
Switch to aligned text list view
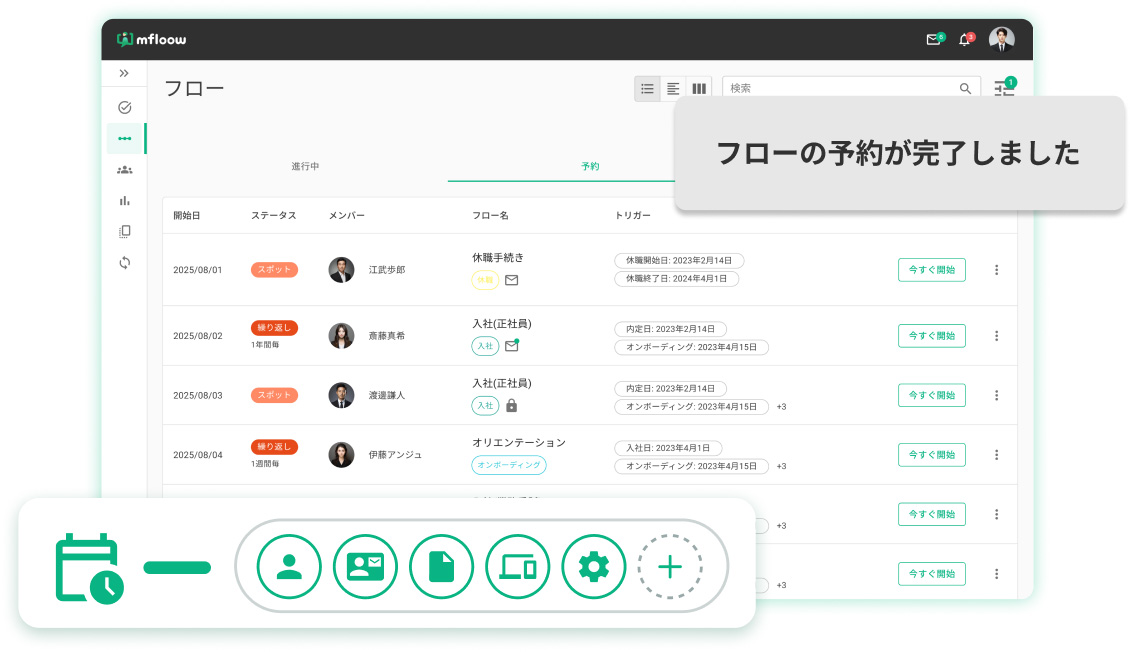673,89
